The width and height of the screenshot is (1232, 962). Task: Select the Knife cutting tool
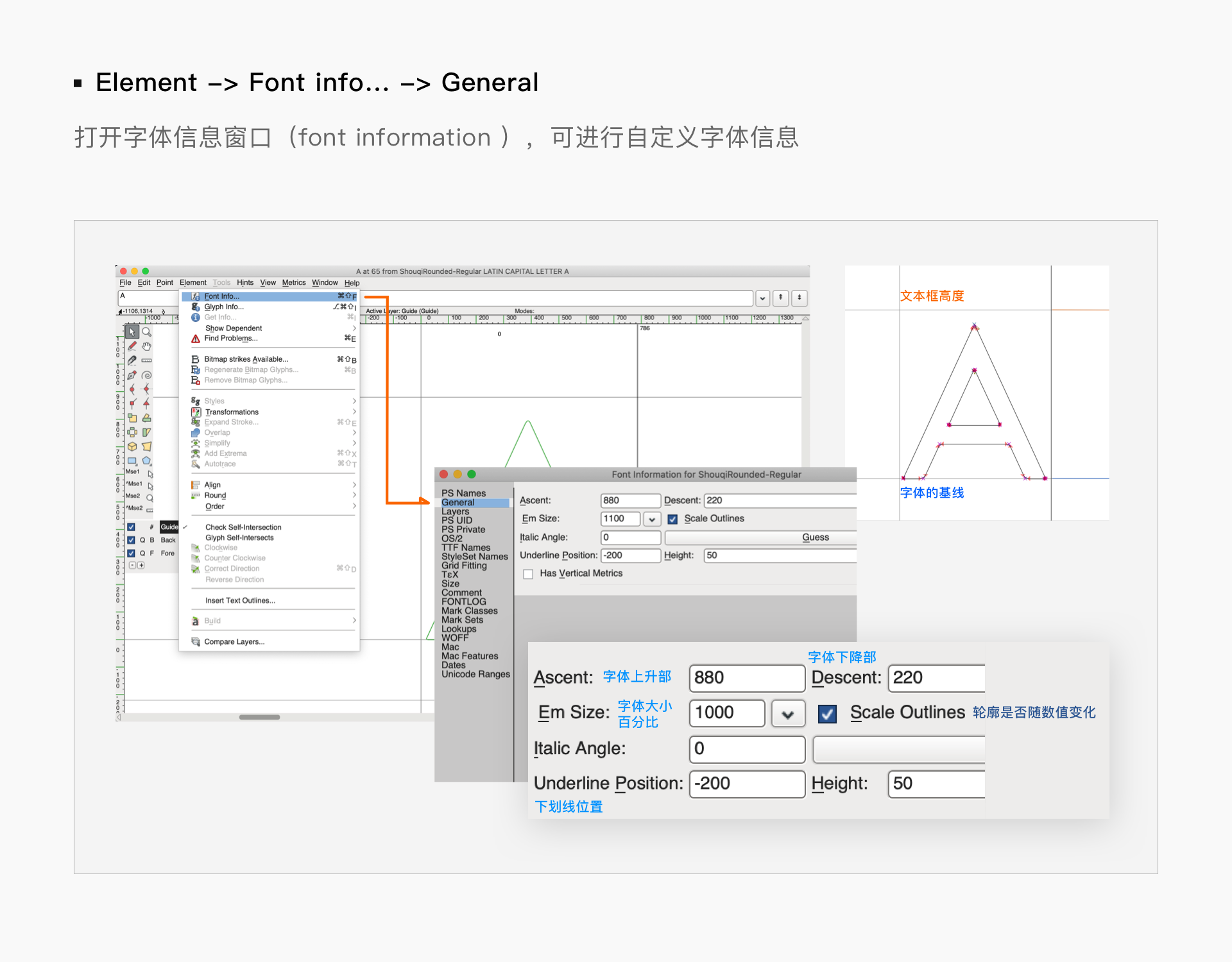point(132,360)
